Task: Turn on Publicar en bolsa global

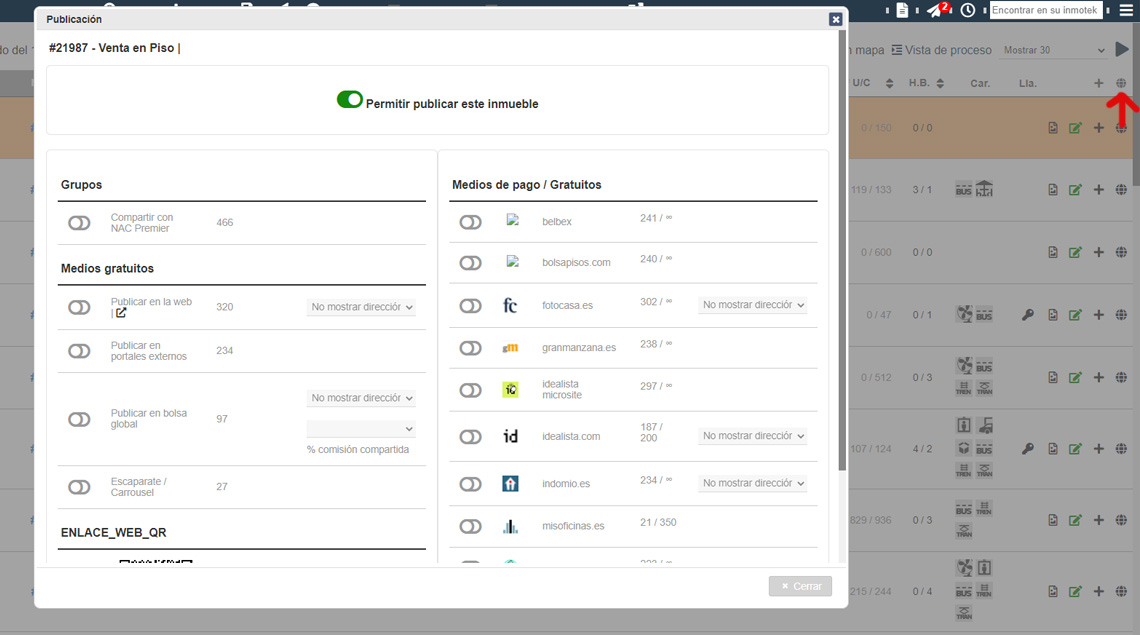Action: click(x=79, y=420)
